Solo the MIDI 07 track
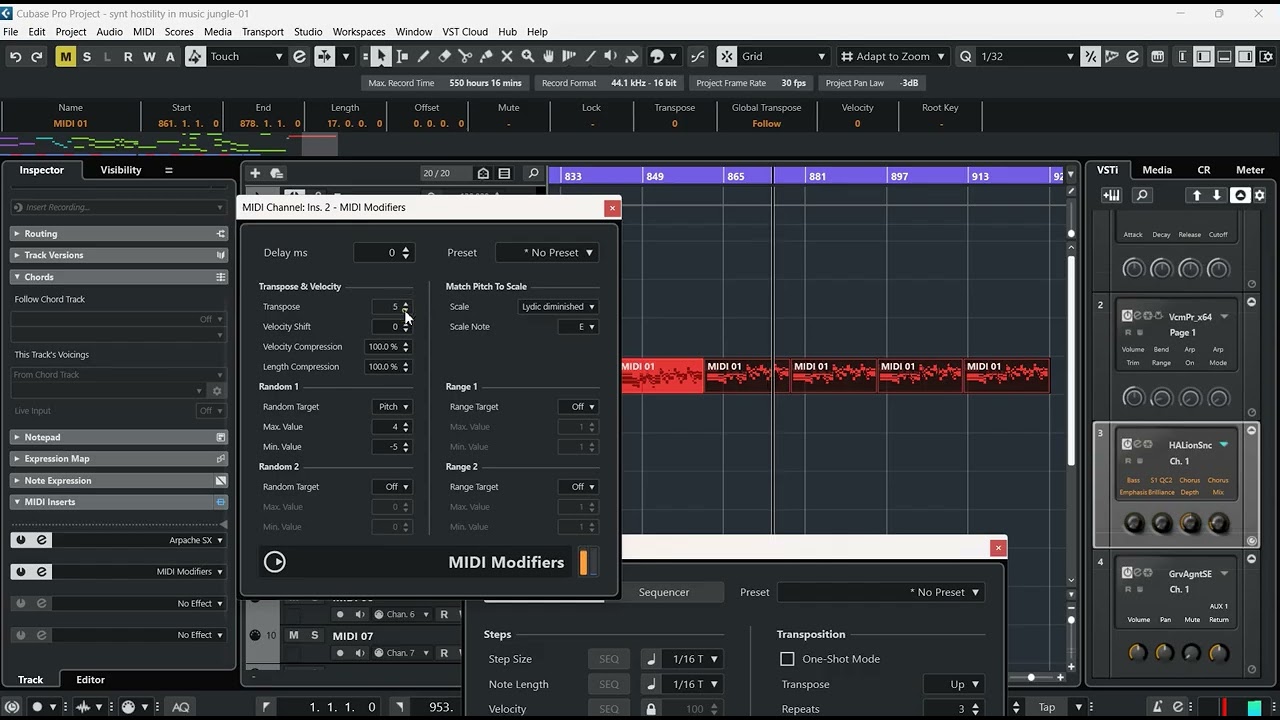This screenshot has width=1280, height=720. tap(314, 635)
